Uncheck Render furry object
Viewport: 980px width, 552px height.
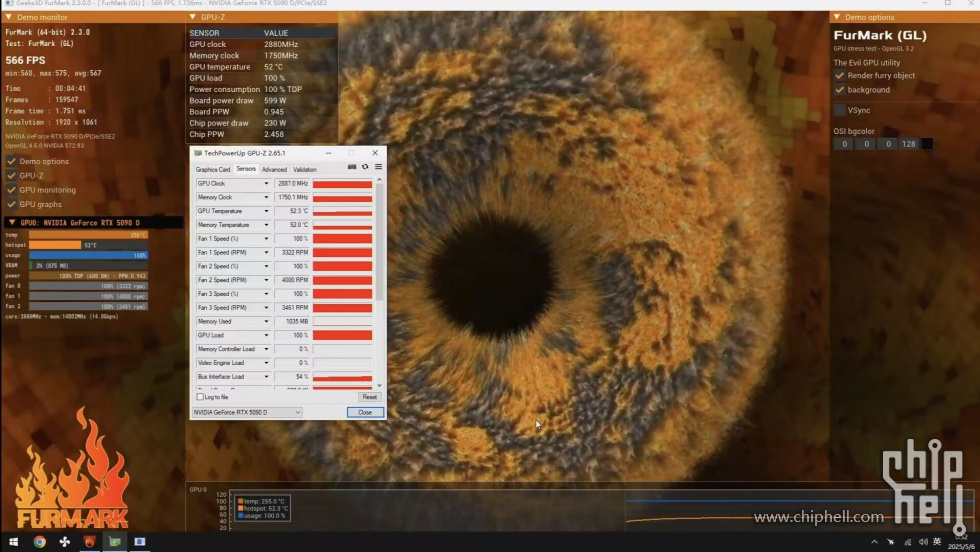pyautogui.click(x=839, y=76)
